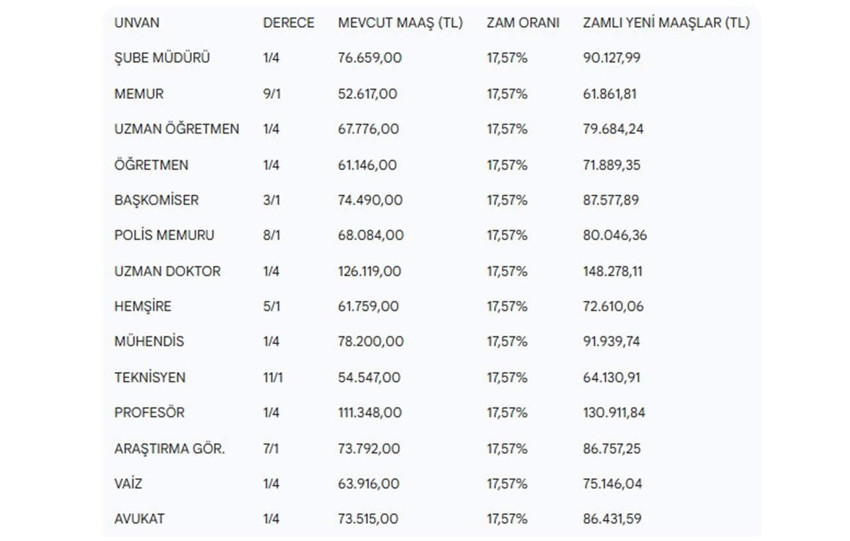Viewport: 850px width, 541px height.
Task: Select the MEVCUT MAAŞ (TL) column header
Action: (x=400, y=23)
